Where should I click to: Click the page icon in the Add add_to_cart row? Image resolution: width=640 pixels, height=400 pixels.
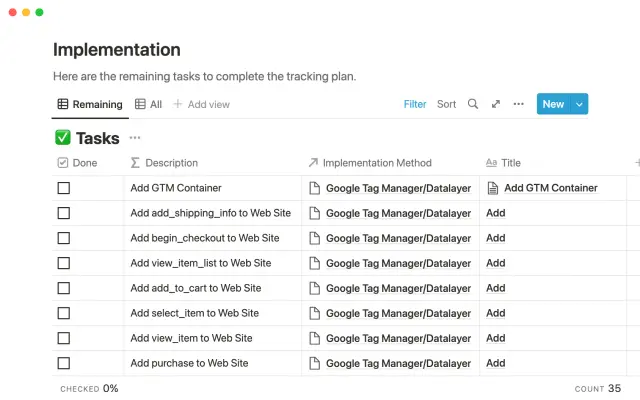click(x=314, y=288)
